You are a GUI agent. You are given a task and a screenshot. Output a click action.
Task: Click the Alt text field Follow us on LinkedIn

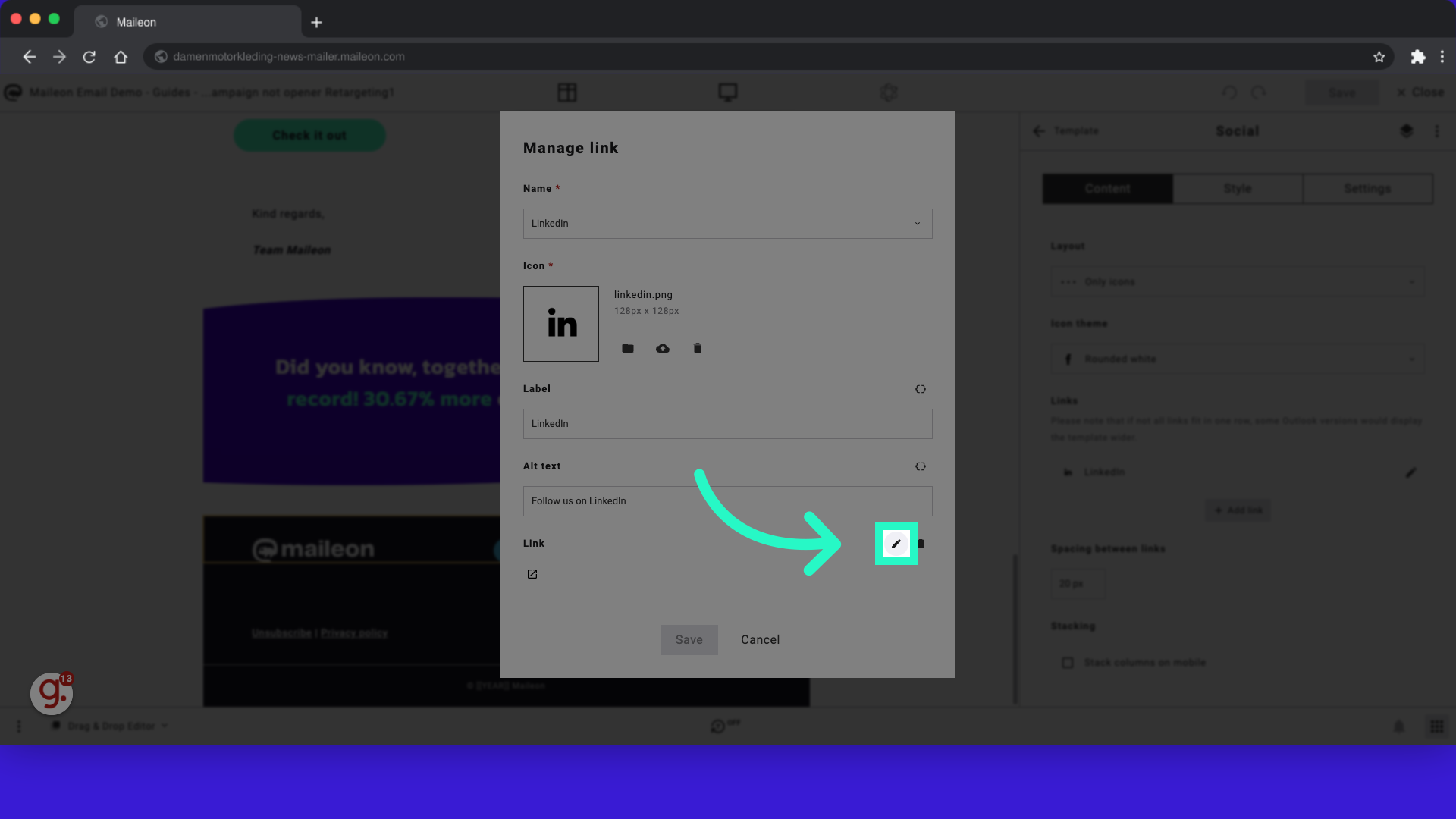728,501
